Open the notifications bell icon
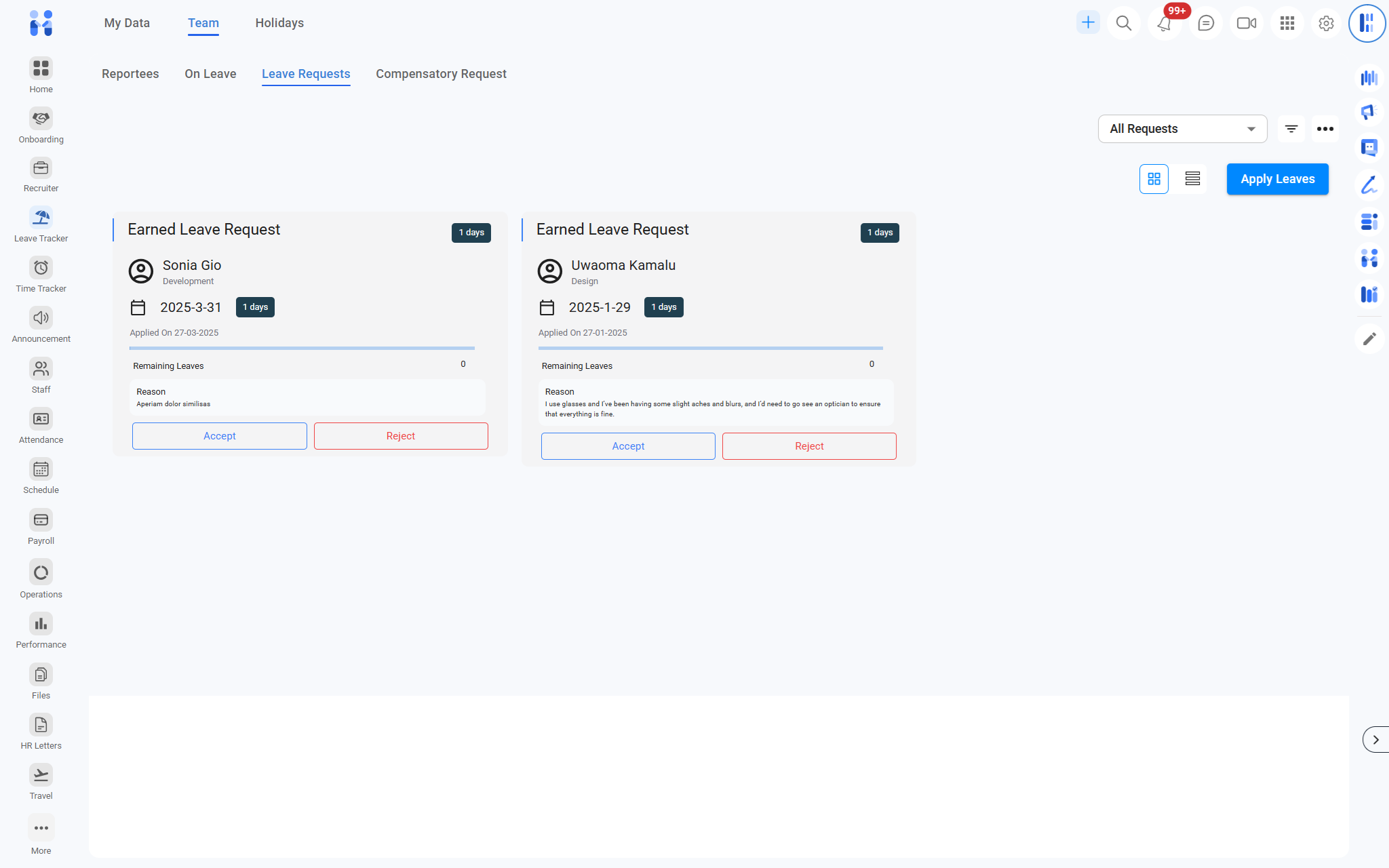Viewport: 1389px width, 868px height. click(1164, 24)
